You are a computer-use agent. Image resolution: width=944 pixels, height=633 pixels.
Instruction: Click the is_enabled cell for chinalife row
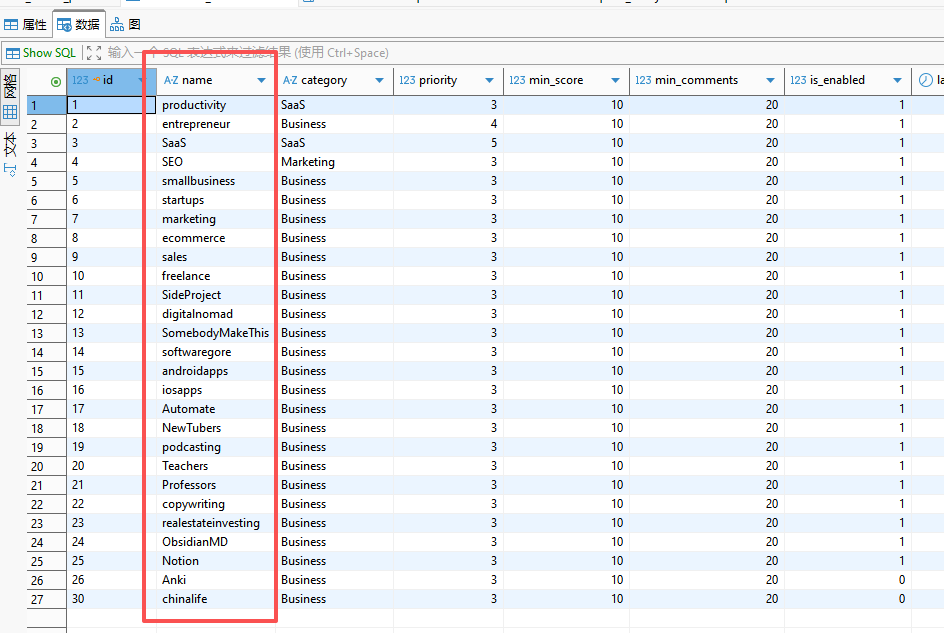(847, 599)
